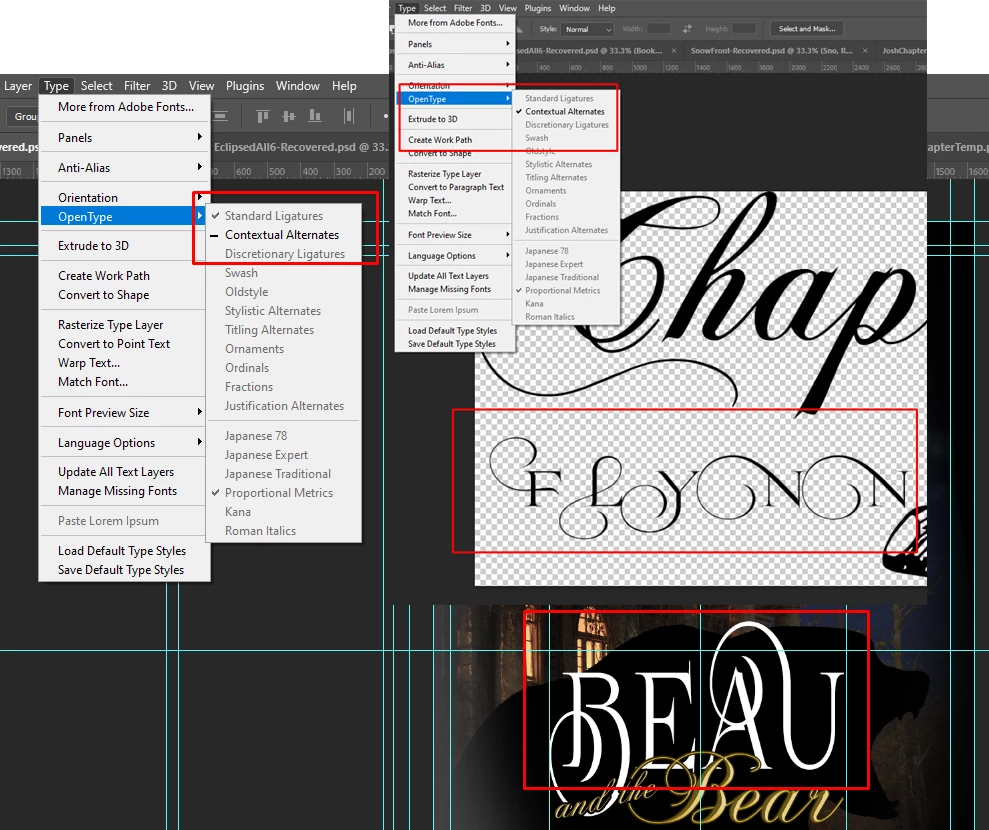Expand Panels submenu in small inset Type menu
Viewport: 989px width, 830px height.
[x=507, y=44]
